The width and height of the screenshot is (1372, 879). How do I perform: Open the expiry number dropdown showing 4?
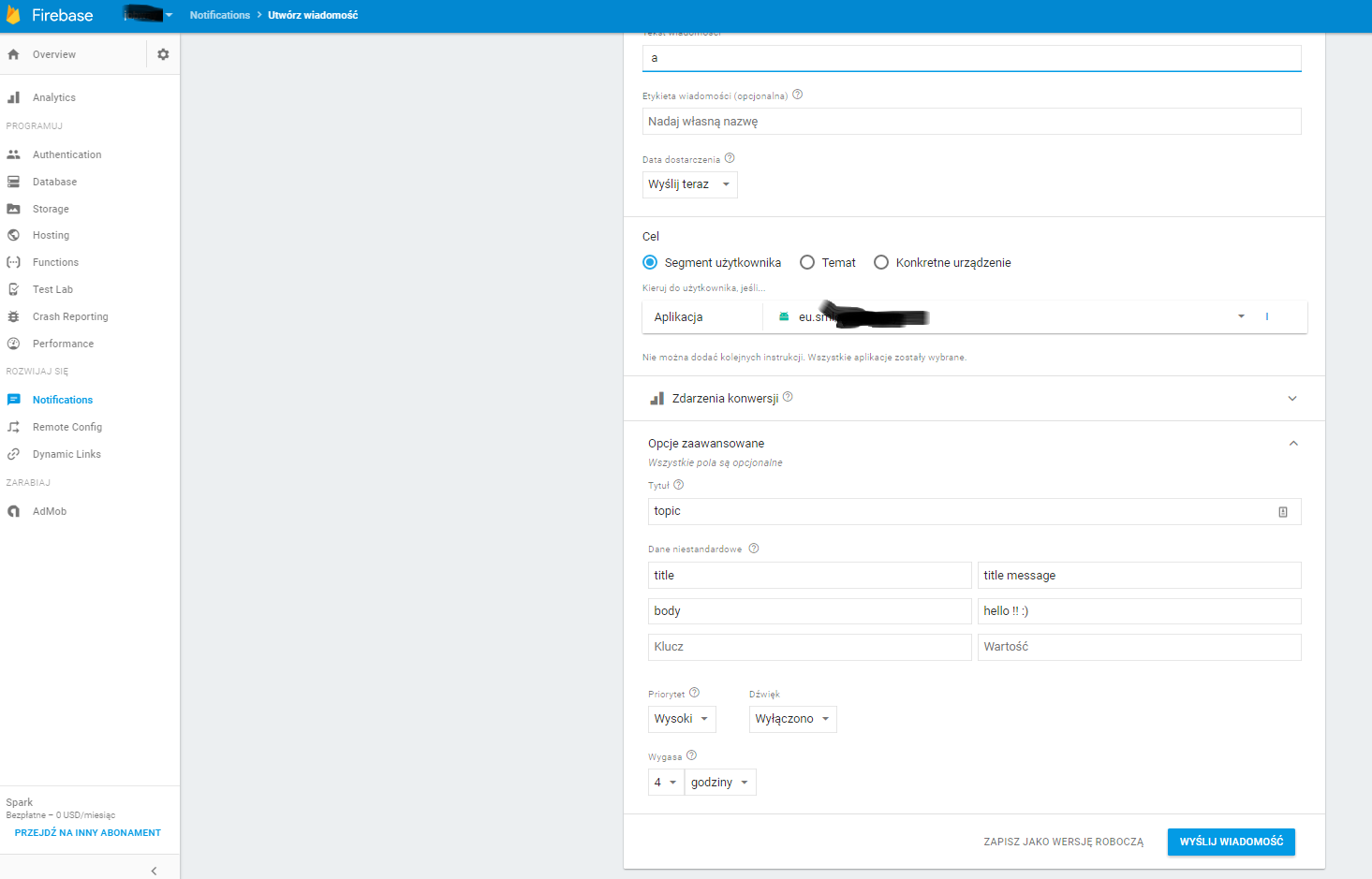click(x=666, y=783)
